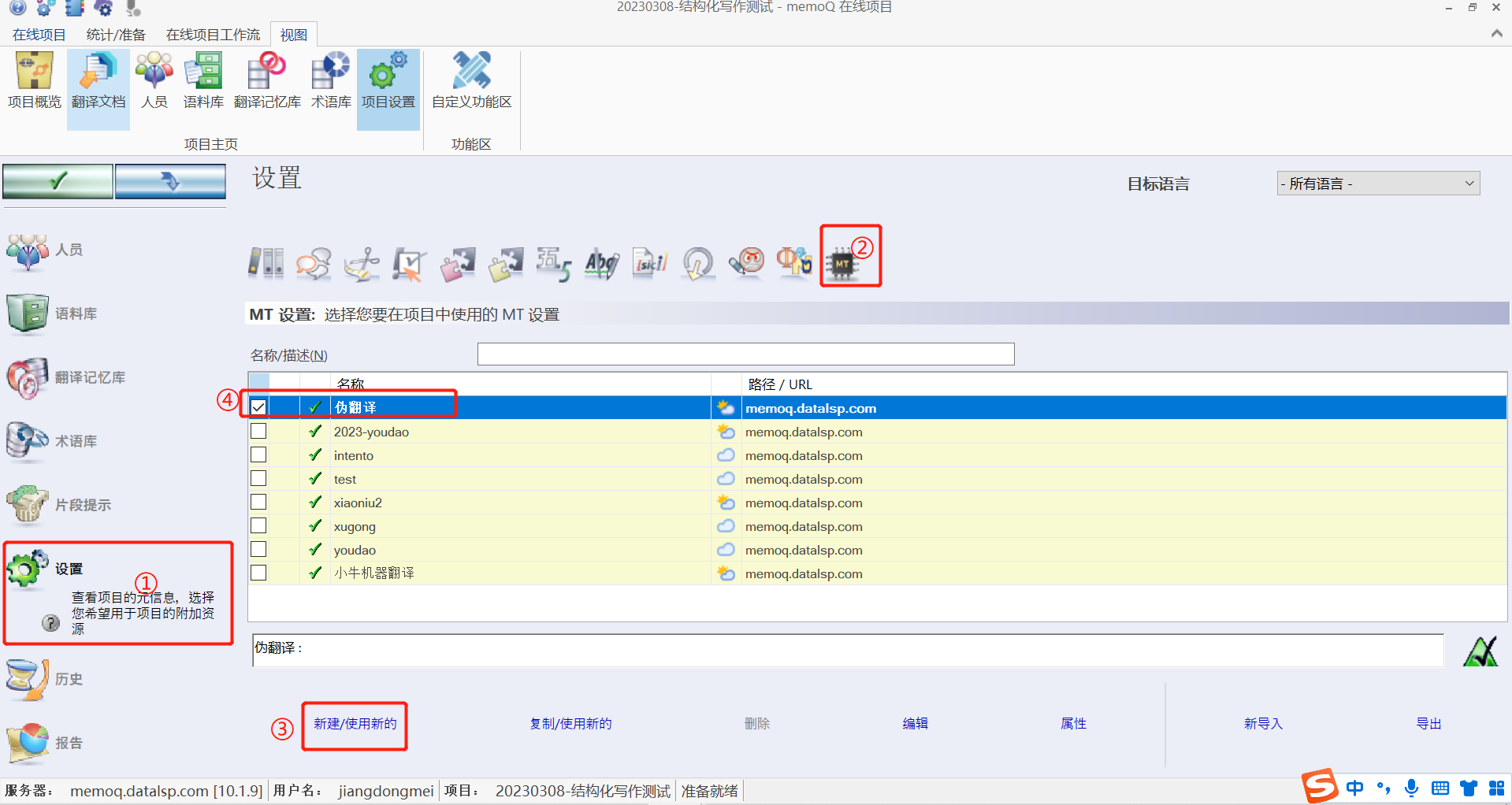1512x805 pixels.
Task: Switch to the 在线项目 tab
Action: click(39, 35)
